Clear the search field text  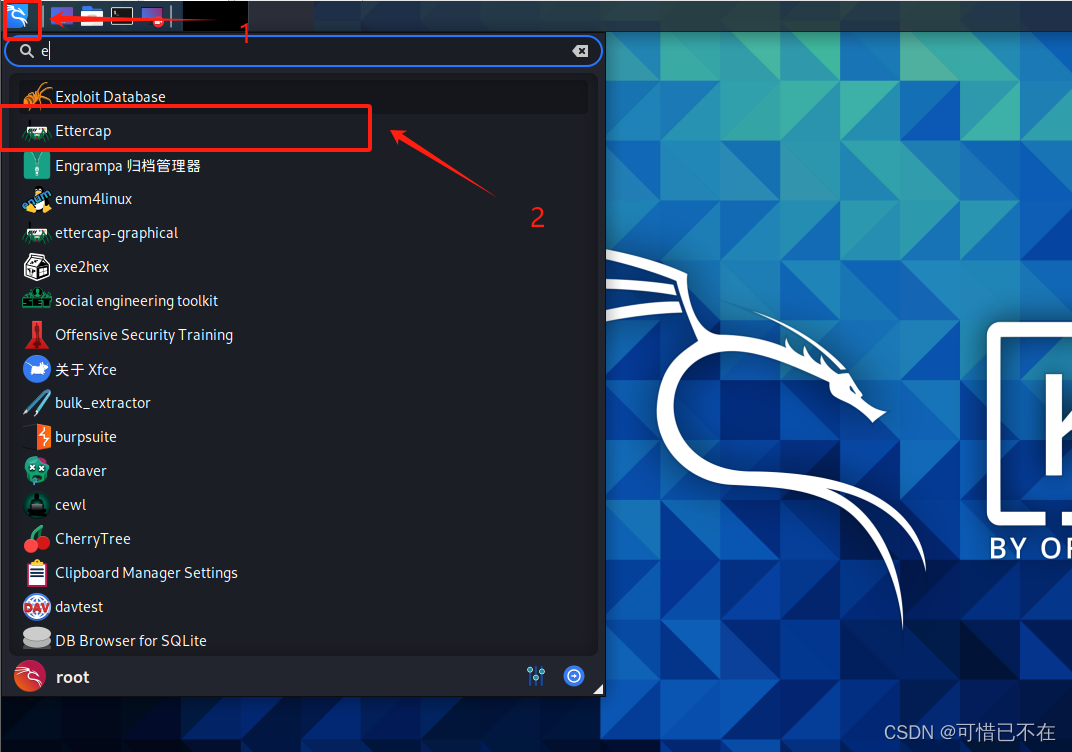(x=580, y=51)
